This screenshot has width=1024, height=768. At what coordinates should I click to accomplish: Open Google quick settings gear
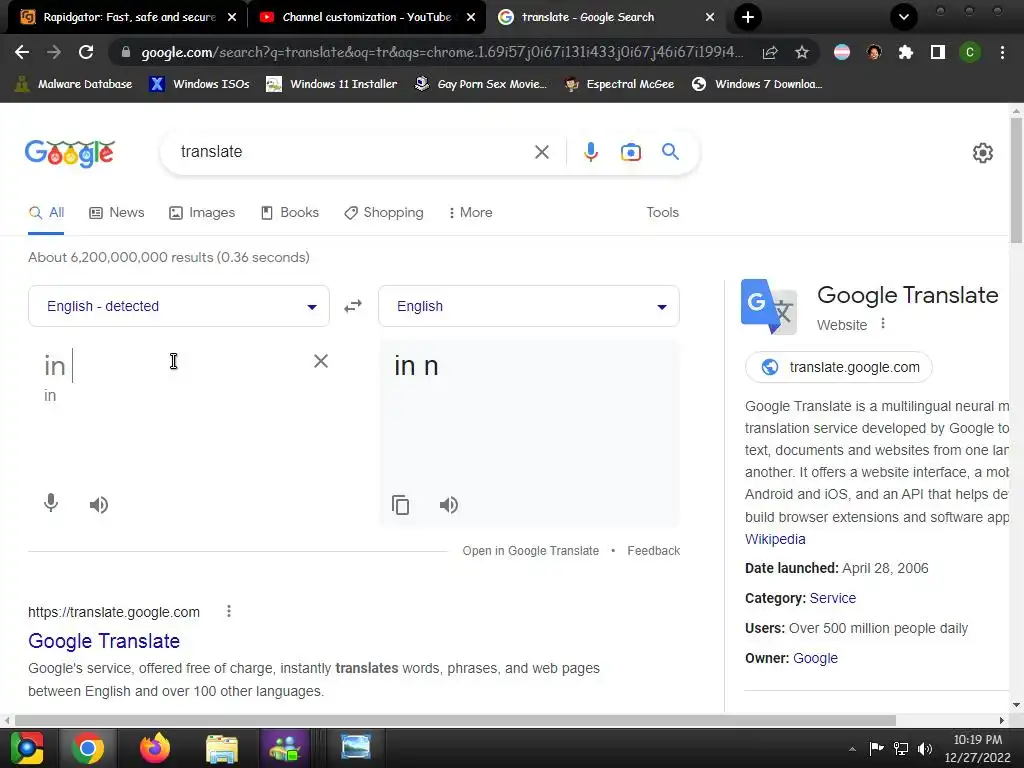pyautogui.click(x=983, y=153)
